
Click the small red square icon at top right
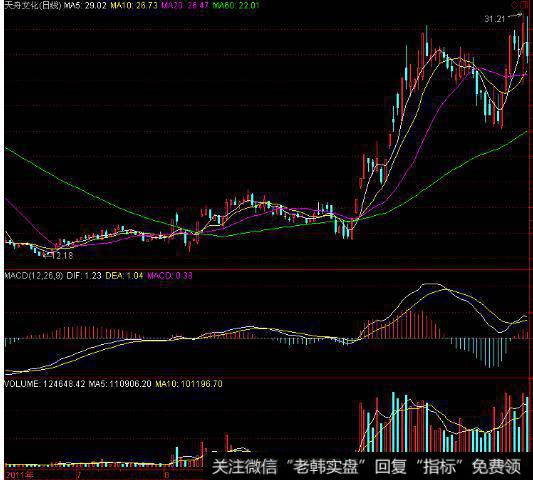coord(524,5)
